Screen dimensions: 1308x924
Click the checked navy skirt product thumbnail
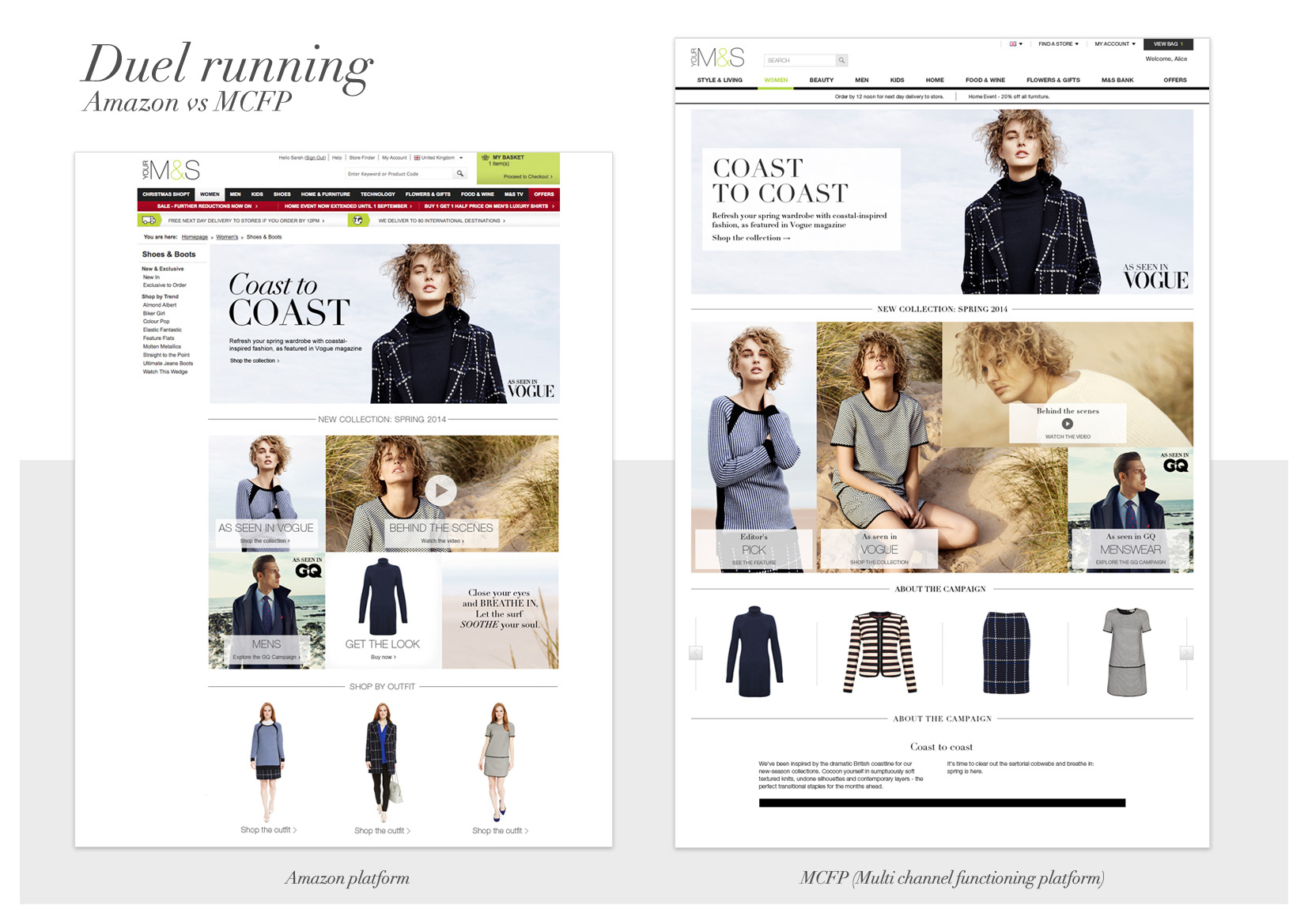(1005, 653)
